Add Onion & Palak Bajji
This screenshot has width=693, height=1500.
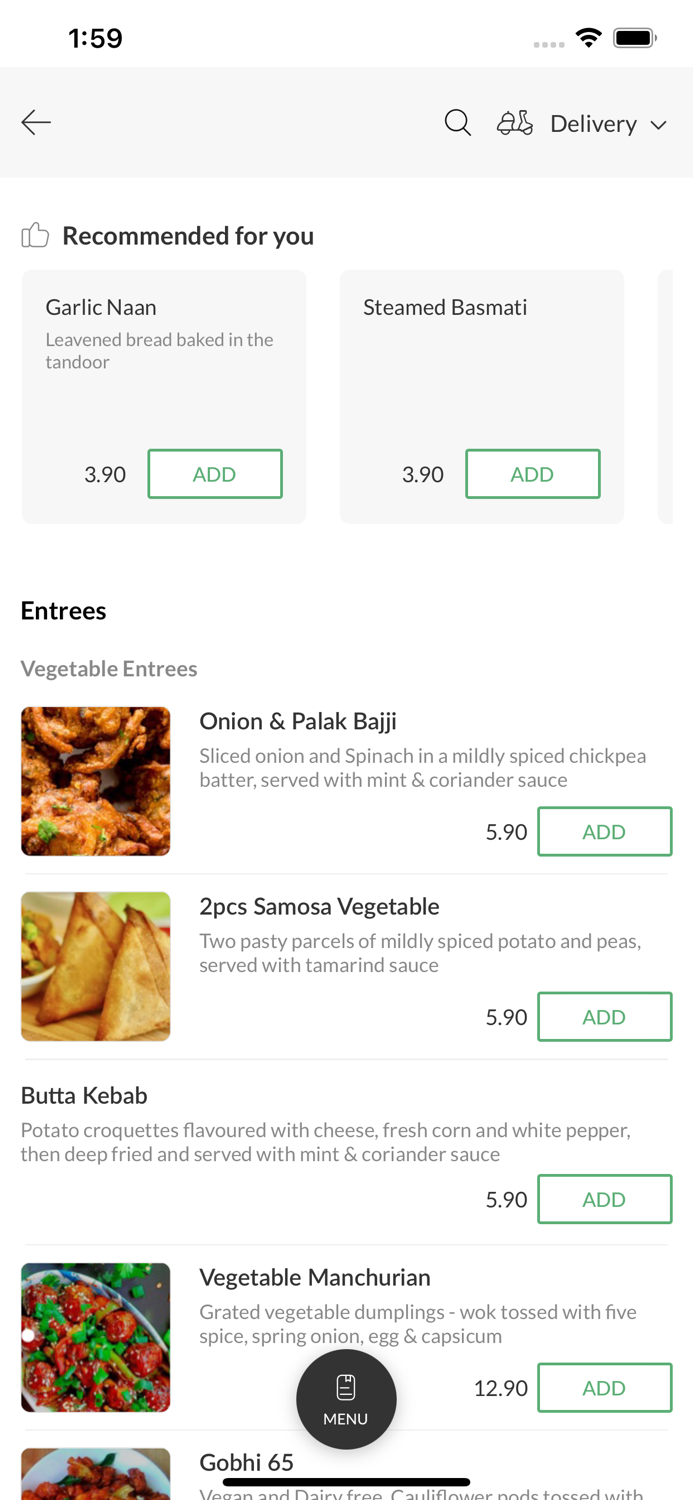[x=605, y=831]
